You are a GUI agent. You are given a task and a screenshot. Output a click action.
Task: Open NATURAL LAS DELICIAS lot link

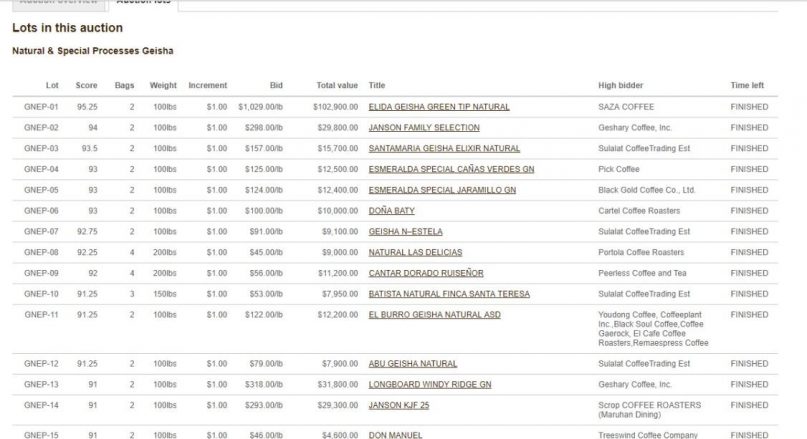pos(415,252)
